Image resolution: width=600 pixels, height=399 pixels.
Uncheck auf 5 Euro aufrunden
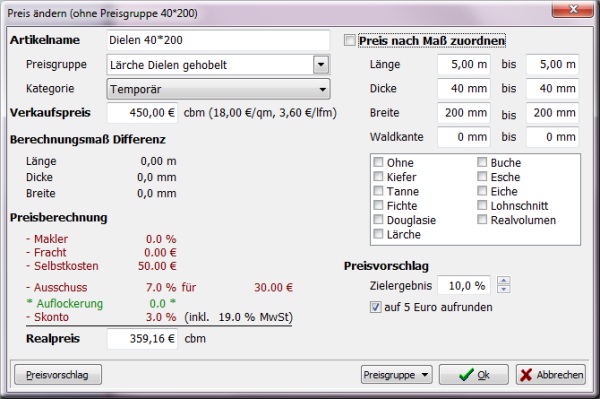tap(375, 307)
